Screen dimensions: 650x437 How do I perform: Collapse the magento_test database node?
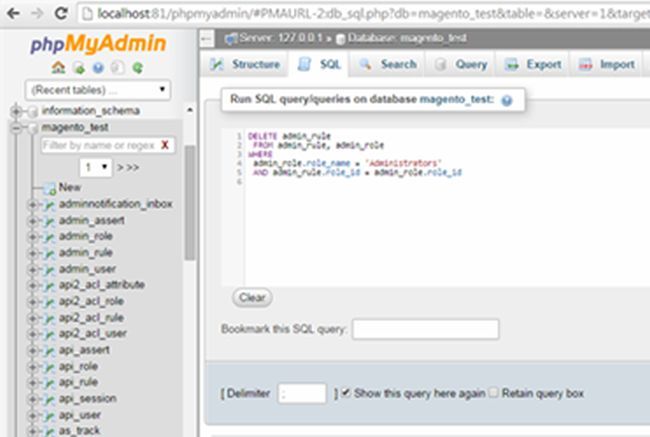click(16, 128)
